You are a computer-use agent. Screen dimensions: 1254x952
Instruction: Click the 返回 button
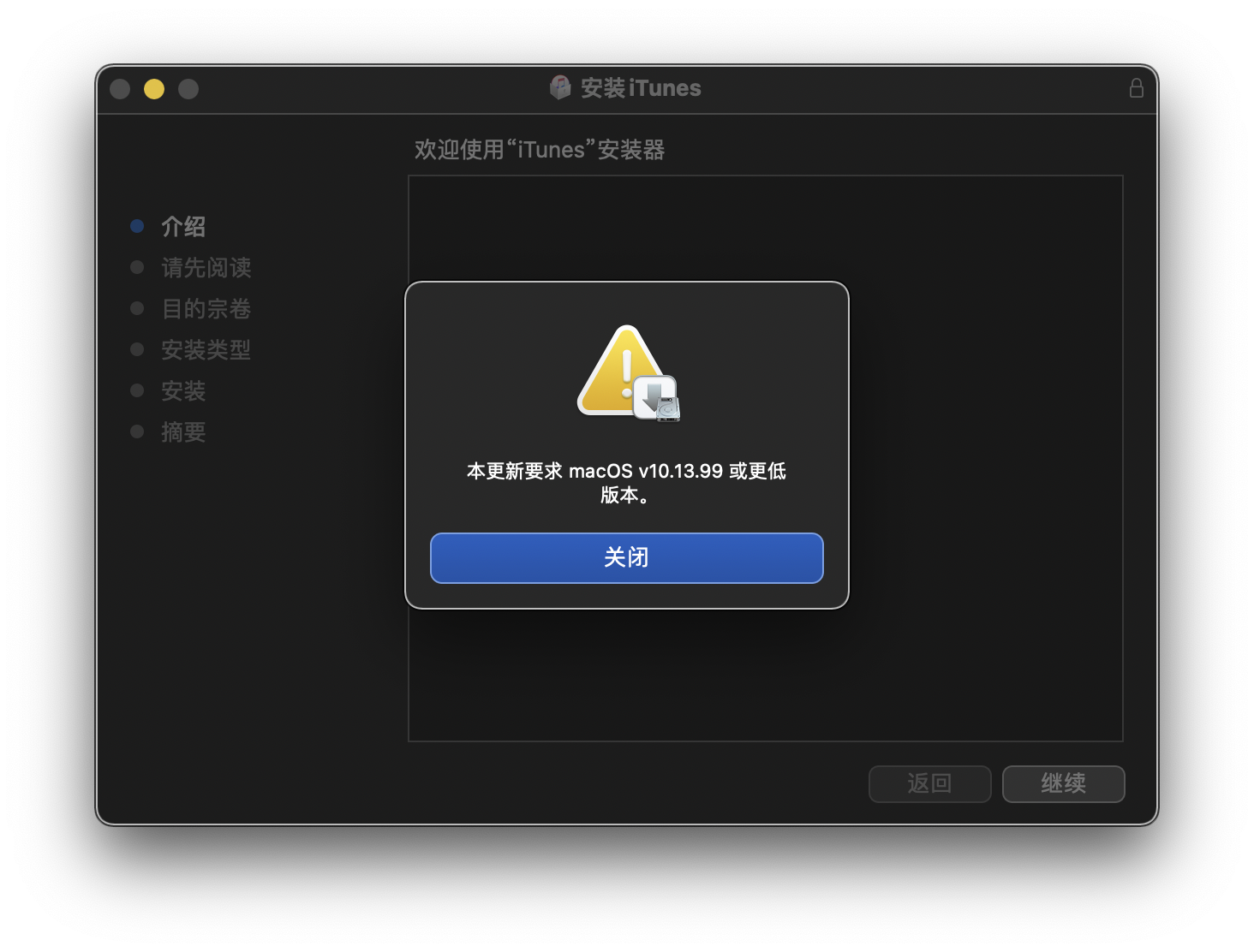point(929,783)
